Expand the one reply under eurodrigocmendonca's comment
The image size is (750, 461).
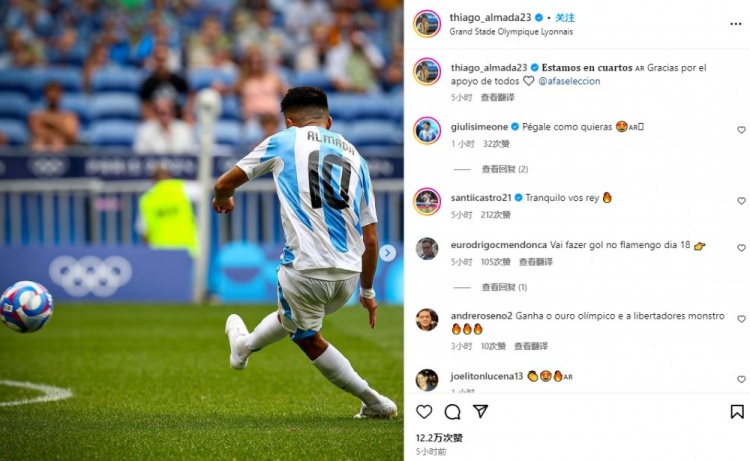click(x=504, y=287)
